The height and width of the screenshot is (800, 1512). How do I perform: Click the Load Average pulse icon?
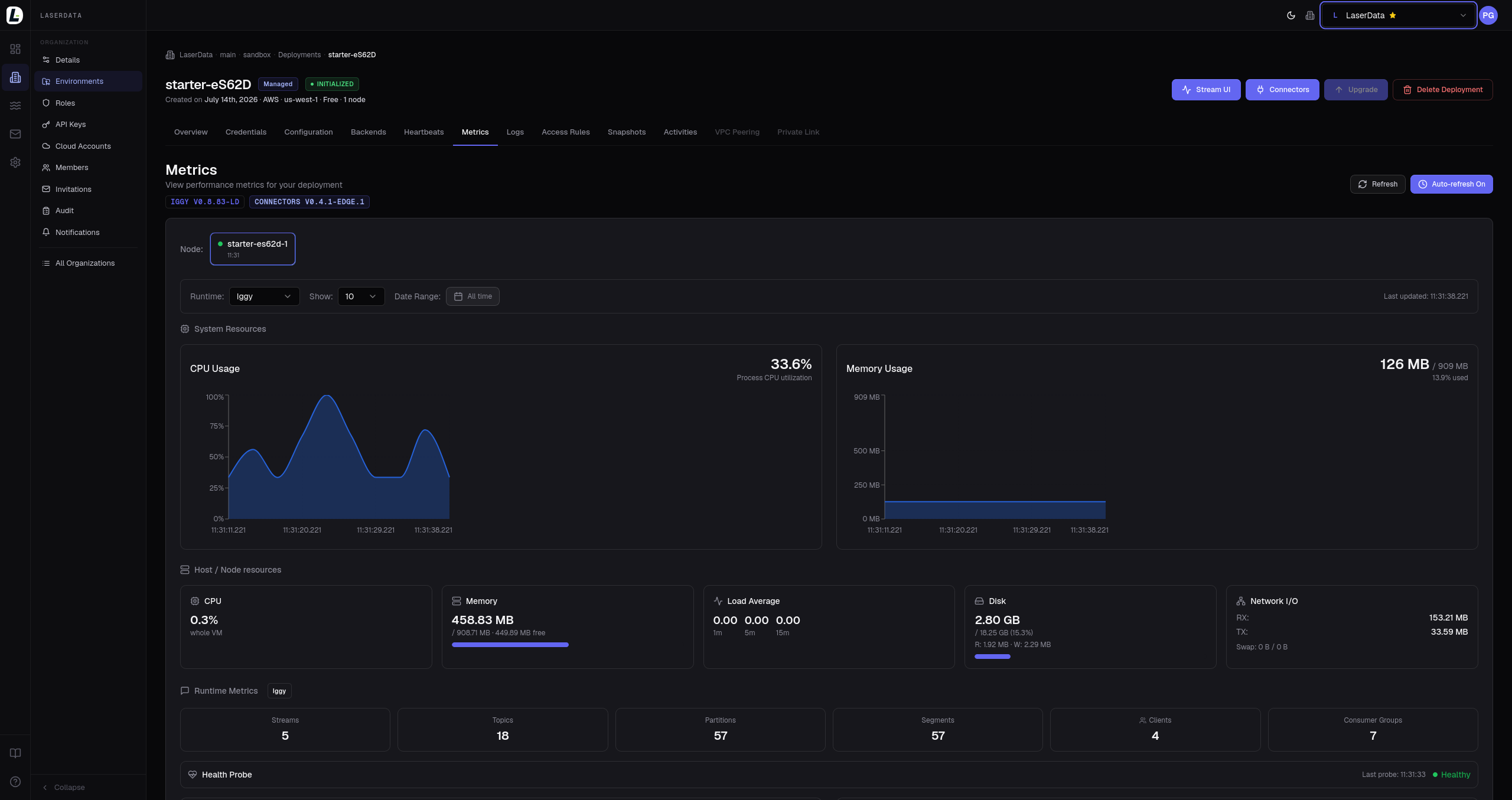click(718, 601)
